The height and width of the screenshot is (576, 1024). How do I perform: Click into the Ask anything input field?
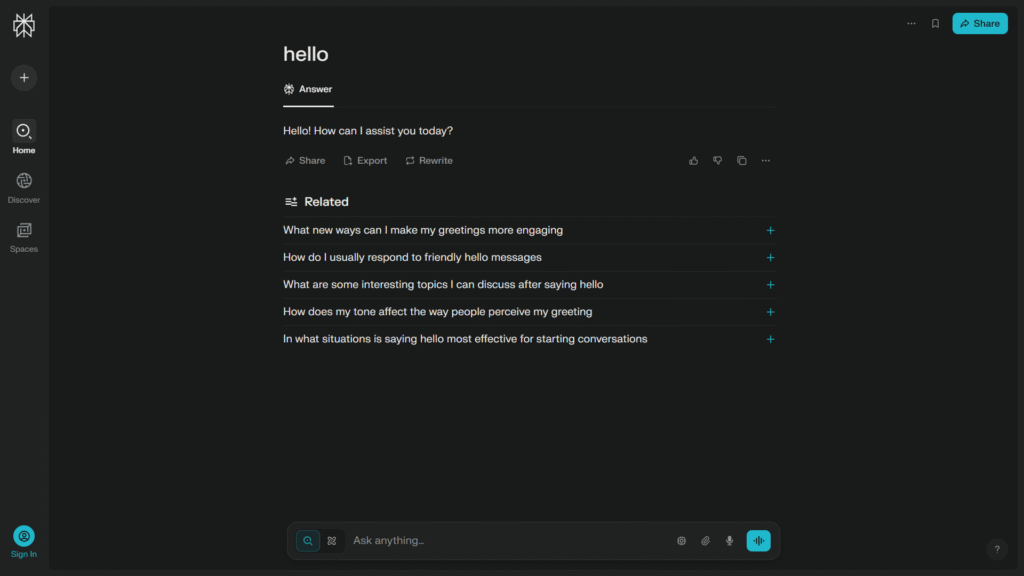pyautogui.click(x=509, y=541)
